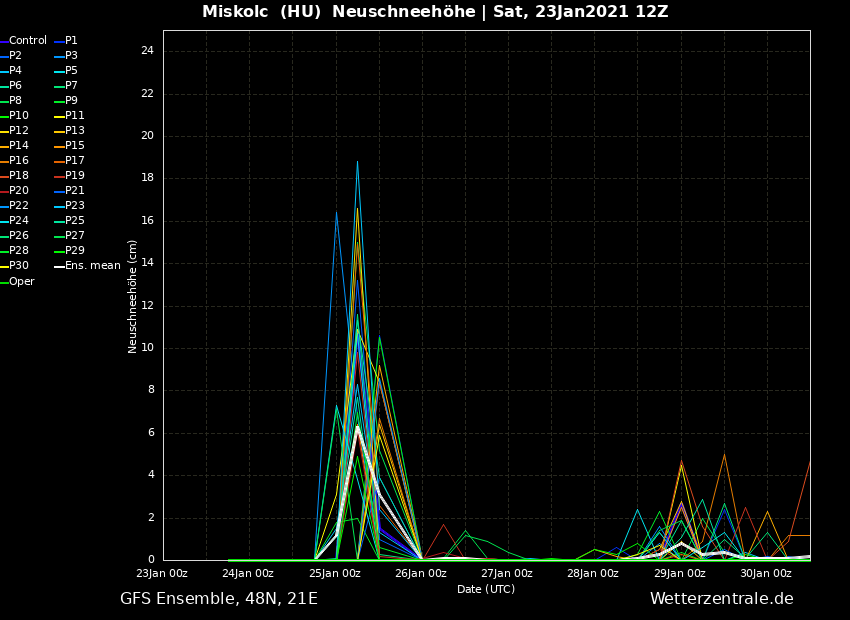This screenshot has width=850, height=620.
Task: Select the P30 legend label
Action: pos(19,266)
